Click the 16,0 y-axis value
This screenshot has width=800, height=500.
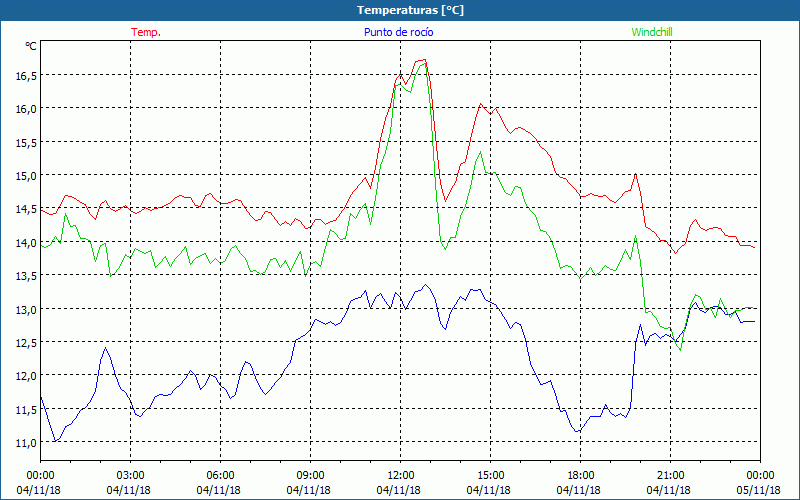[26, 109]
